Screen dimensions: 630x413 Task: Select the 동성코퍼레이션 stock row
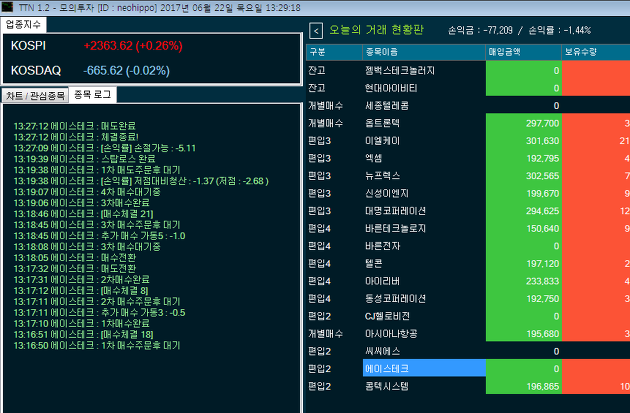pyautogui.click(x=468, y=299)
